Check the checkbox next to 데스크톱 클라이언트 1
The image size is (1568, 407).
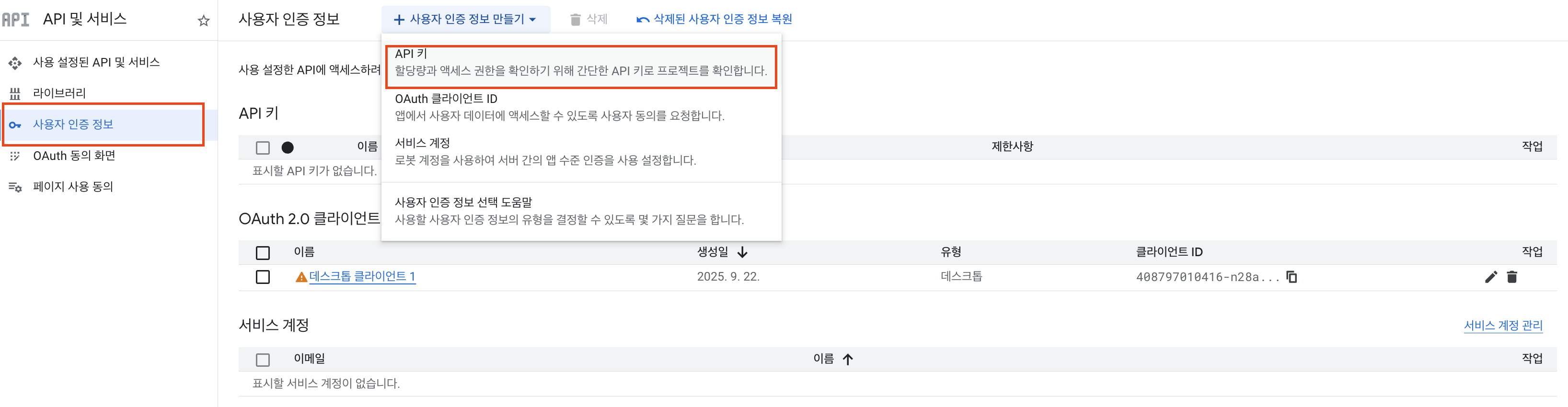pos(262,277)
